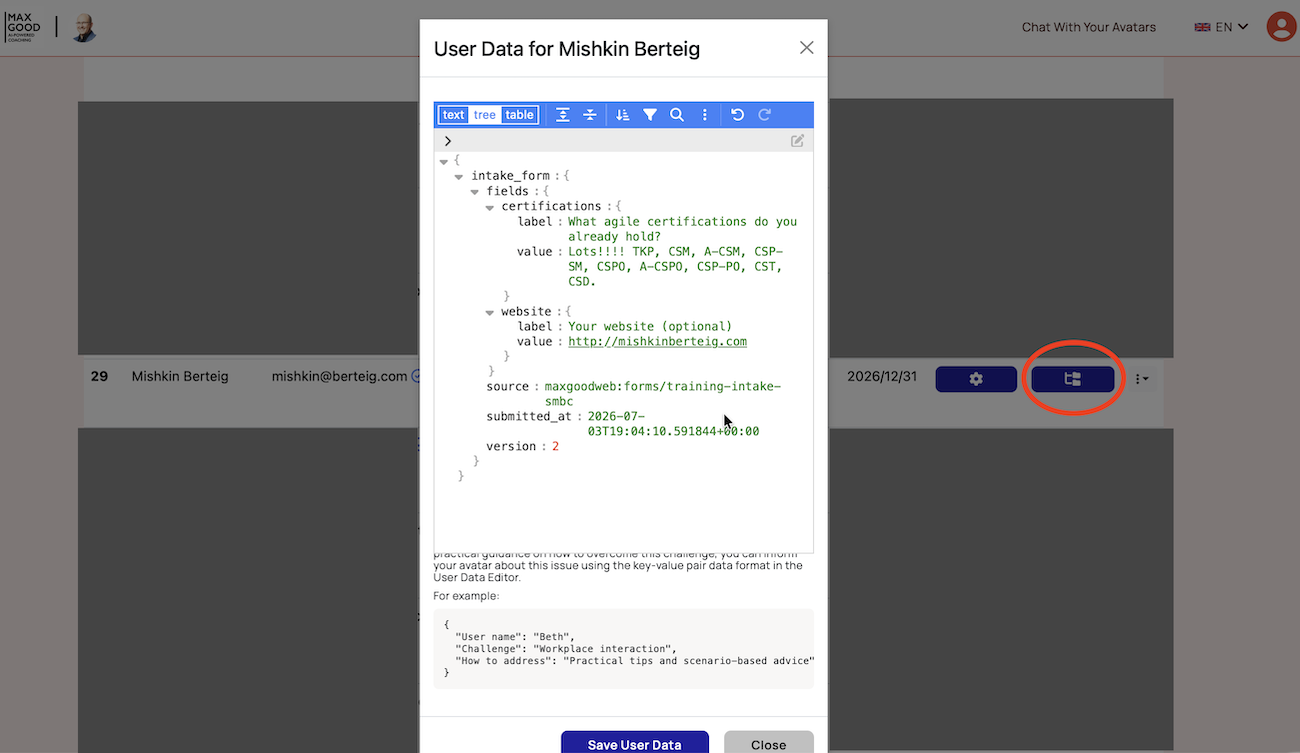This screenshot has height=753, width=1300.
Task: Click the submitted_at key name
Action: [530, 416]
